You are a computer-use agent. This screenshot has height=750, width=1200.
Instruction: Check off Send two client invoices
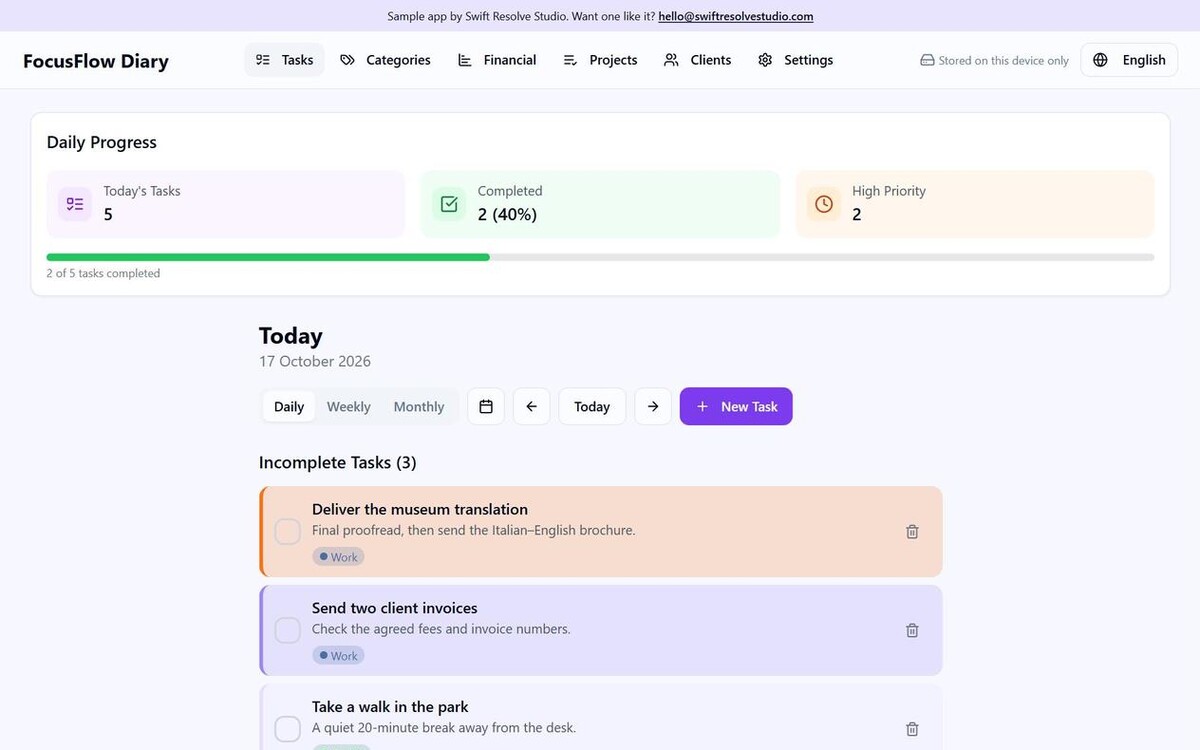point(288,630)
